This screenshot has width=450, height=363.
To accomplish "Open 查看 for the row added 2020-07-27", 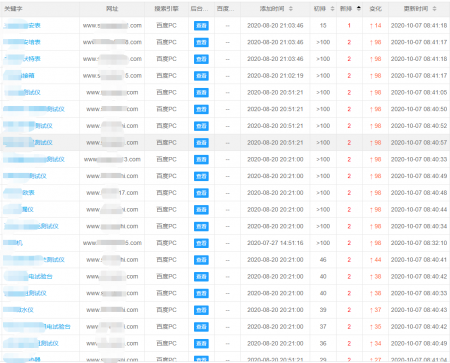I will click(x=201, y=243).
